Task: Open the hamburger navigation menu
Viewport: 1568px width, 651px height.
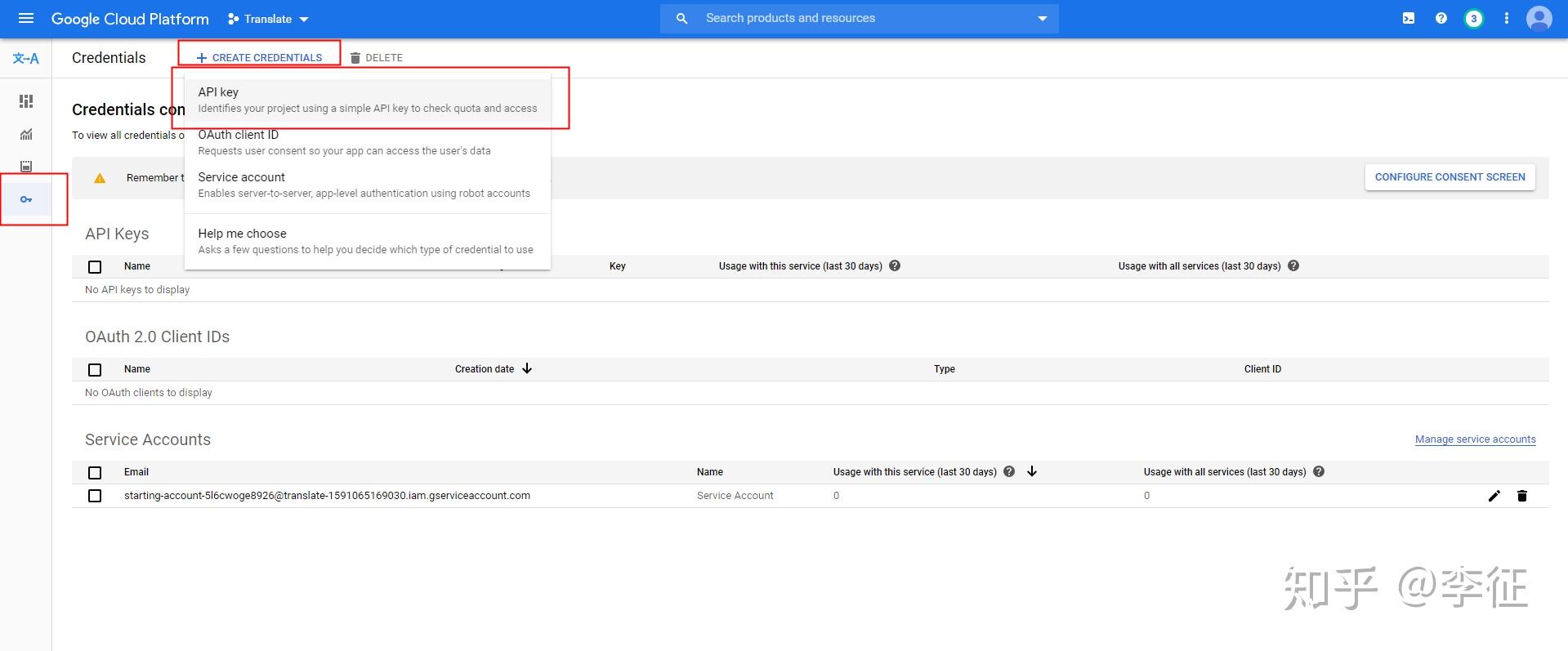Action: coord(26,18)
